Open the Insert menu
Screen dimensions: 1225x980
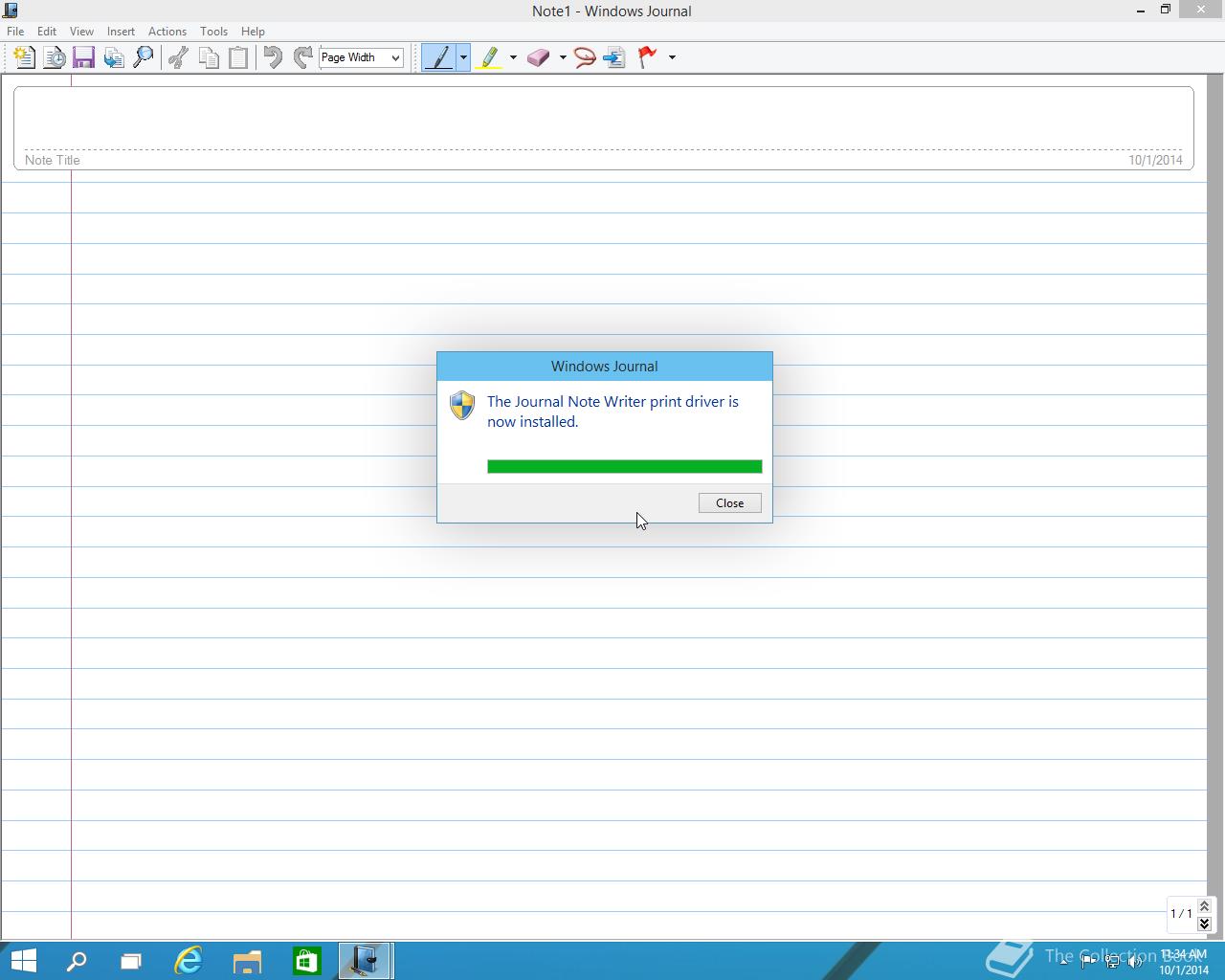click(121, 32)
